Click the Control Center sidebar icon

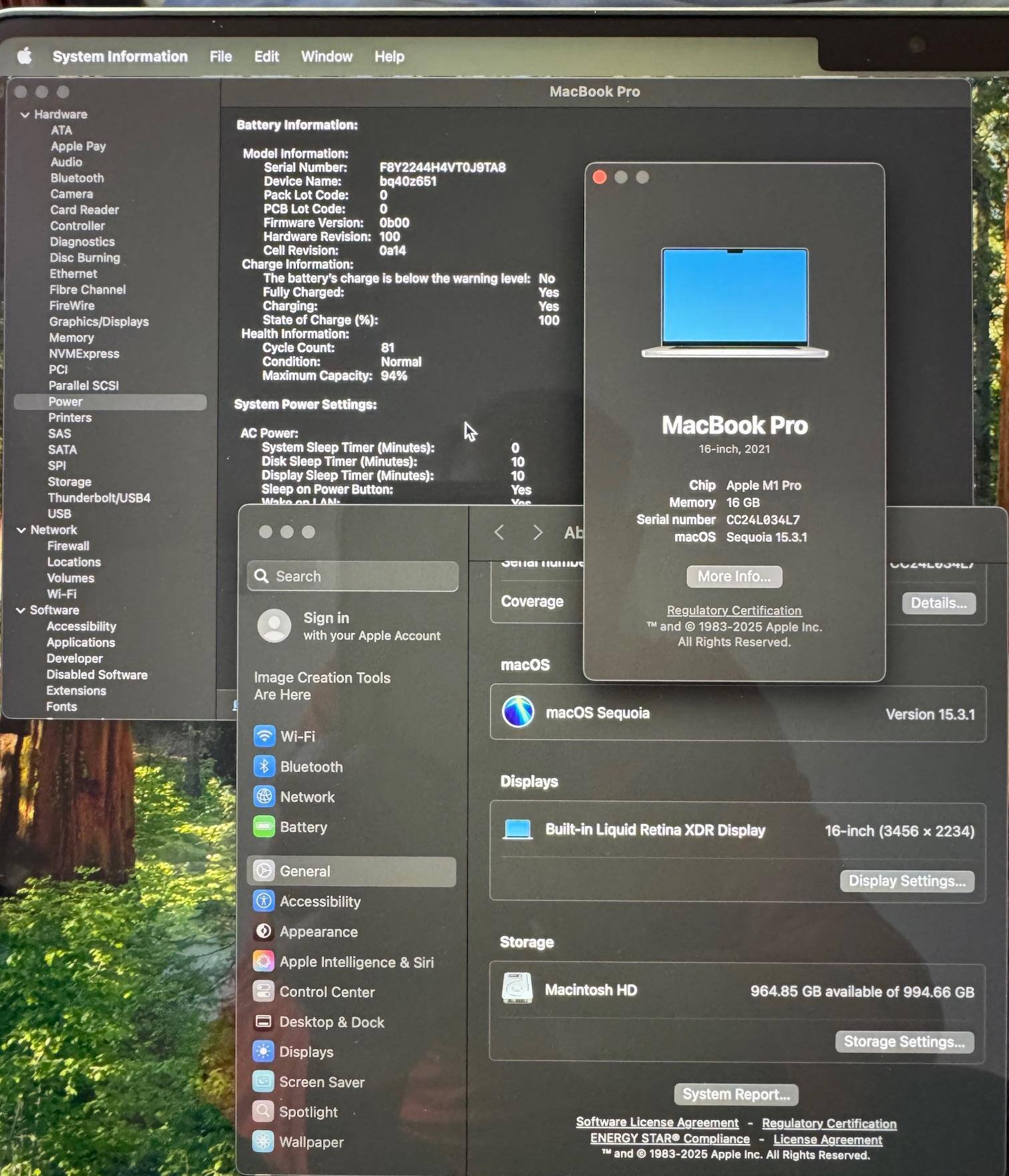coord(263,992)
